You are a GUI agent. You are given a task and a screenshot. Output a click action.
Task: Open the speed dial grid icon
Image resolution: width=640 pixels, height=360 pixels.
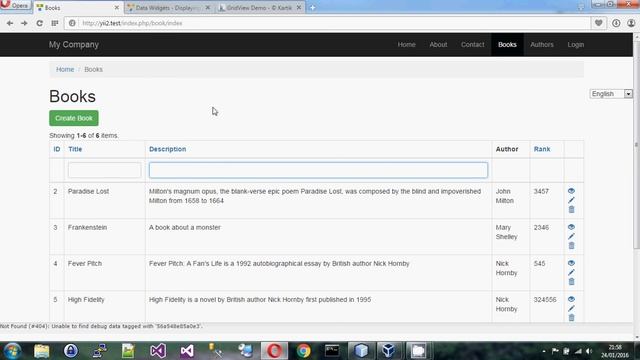(55, 23)
